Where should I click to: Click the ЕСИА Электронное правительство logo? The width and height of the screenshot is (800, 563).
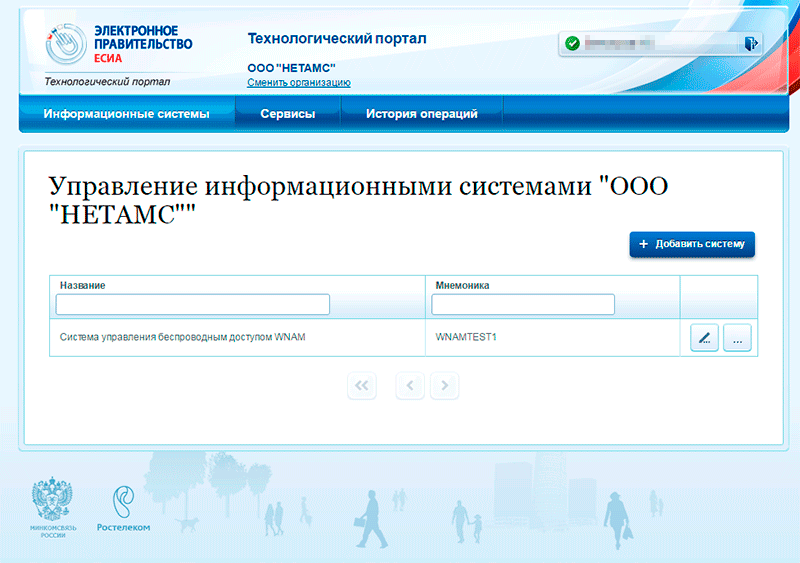pyautogui.click(x=120, y=45)
